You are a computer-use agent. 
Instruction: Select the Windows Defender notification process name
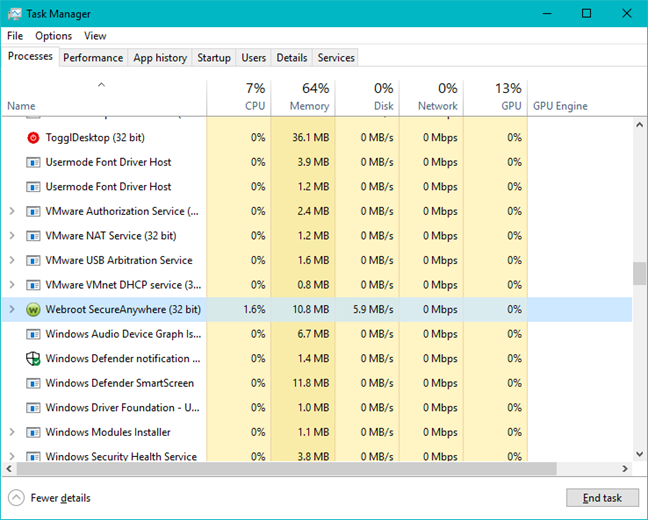123,358
